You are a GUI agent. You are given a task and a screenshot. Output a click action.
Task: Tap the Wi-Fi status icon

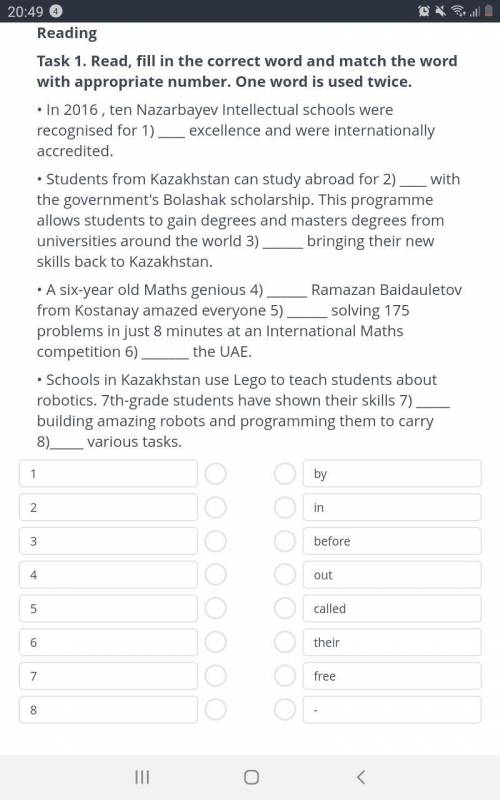458,11
